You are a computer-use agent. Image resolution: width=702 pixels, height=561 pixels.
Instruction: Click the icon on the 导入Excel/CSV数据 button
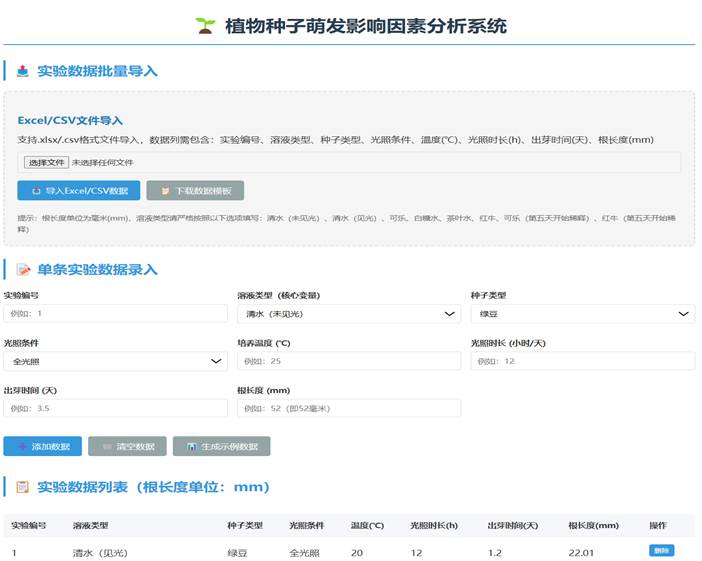36,190
